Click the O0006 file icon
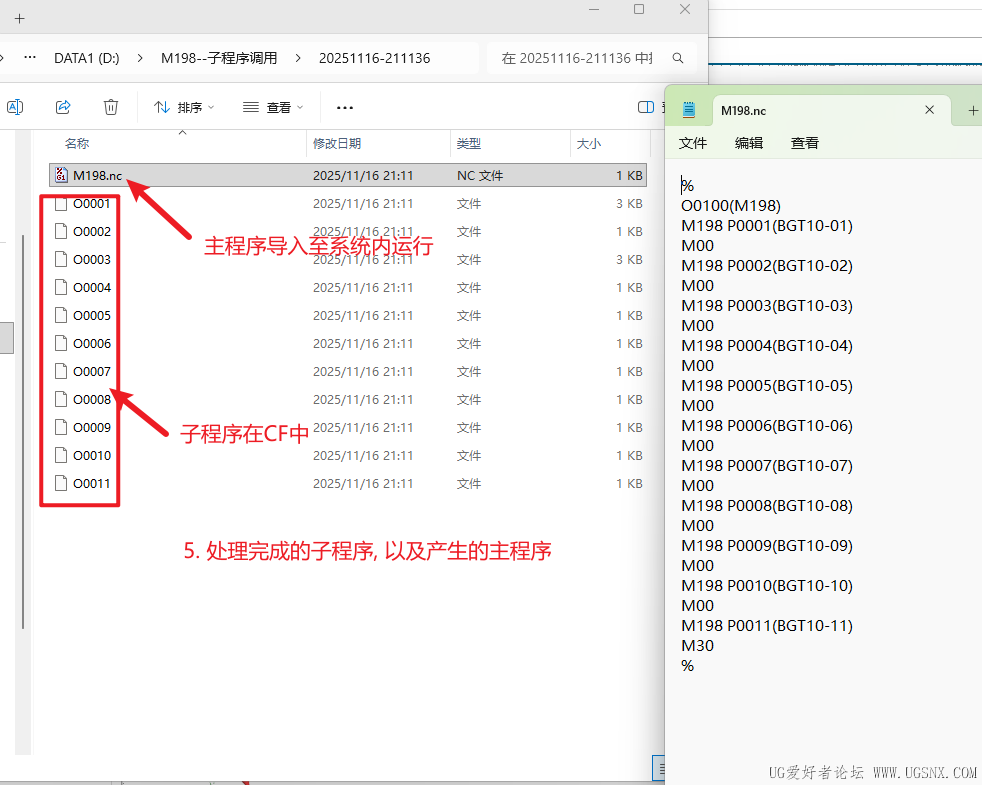This screenshot has width=982, height=785. 61,343
